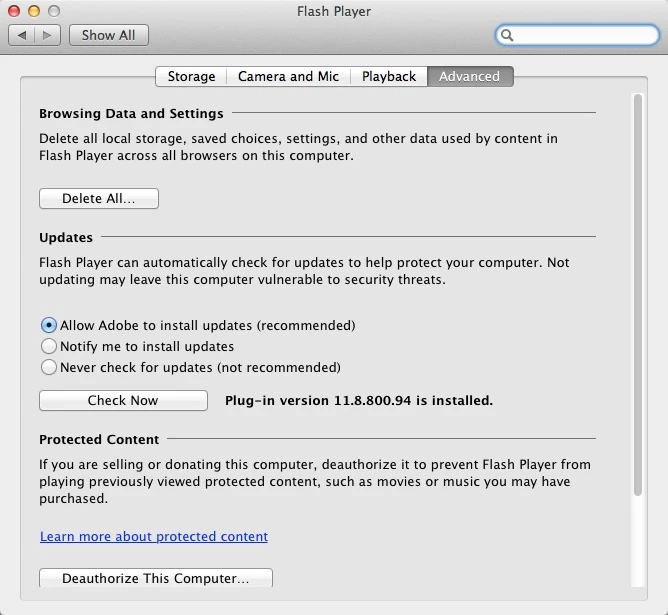Viewport: 668px width, 615px height.
Task: Go back with the left arrow button
Action: point(22,35)
